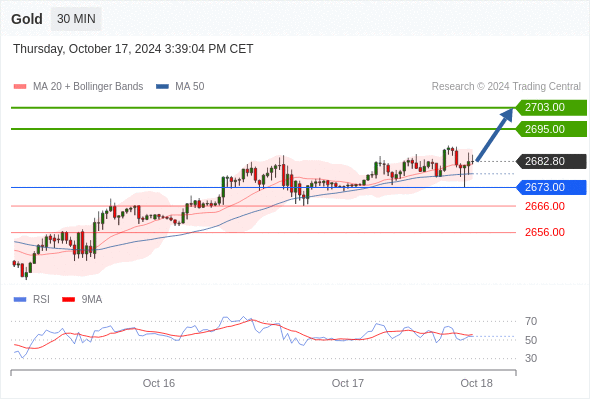Click the 30 MIN timeframe badge
This screenshot has width=590, height=400.
(76, 19)
